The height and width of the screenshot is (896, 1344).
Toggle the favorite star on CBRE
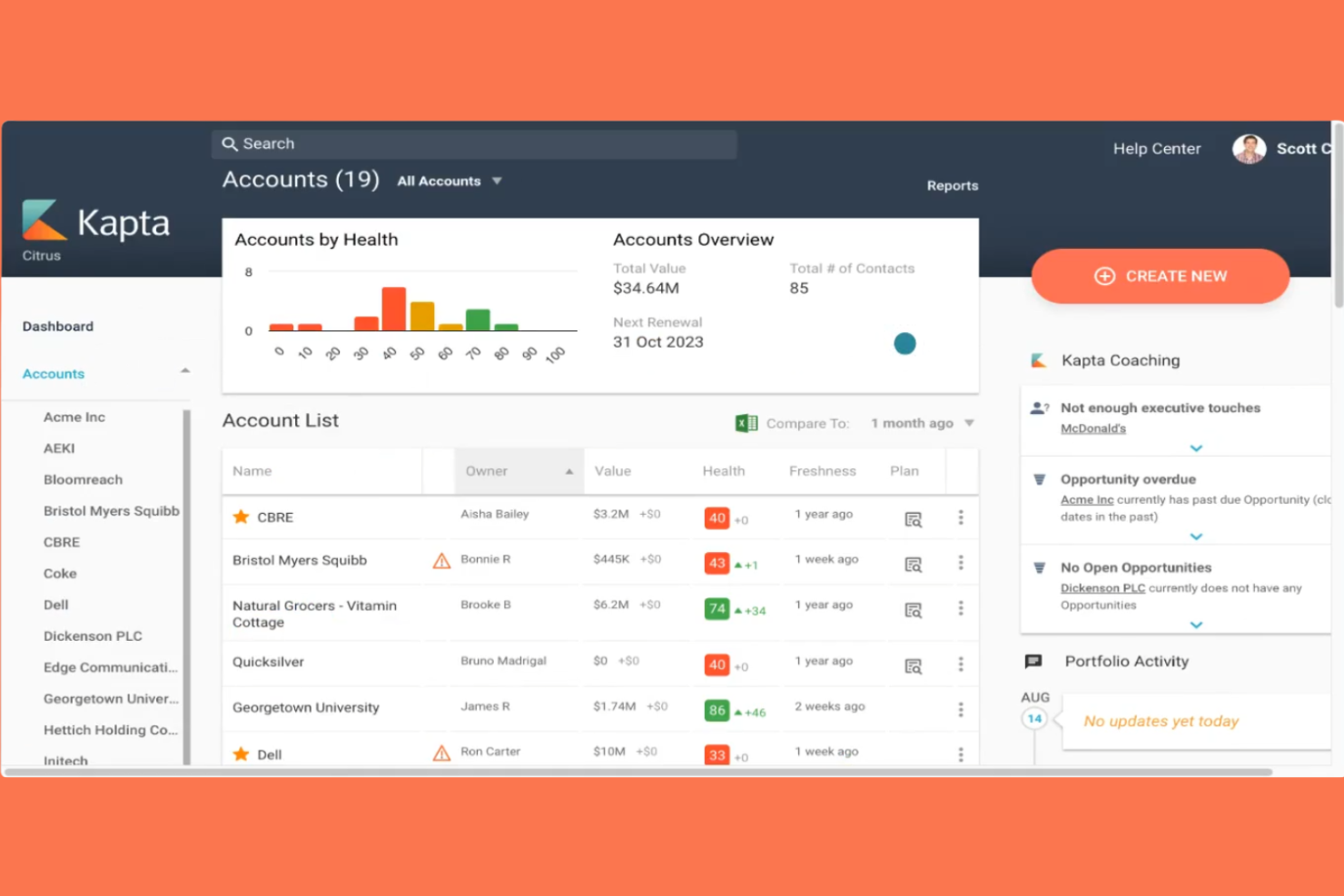241,517
